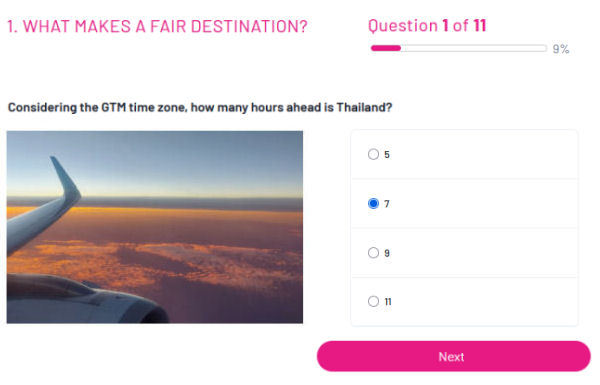Open the airplane window sunset photo
600x385 pixels.
click(x=155, y=227)
